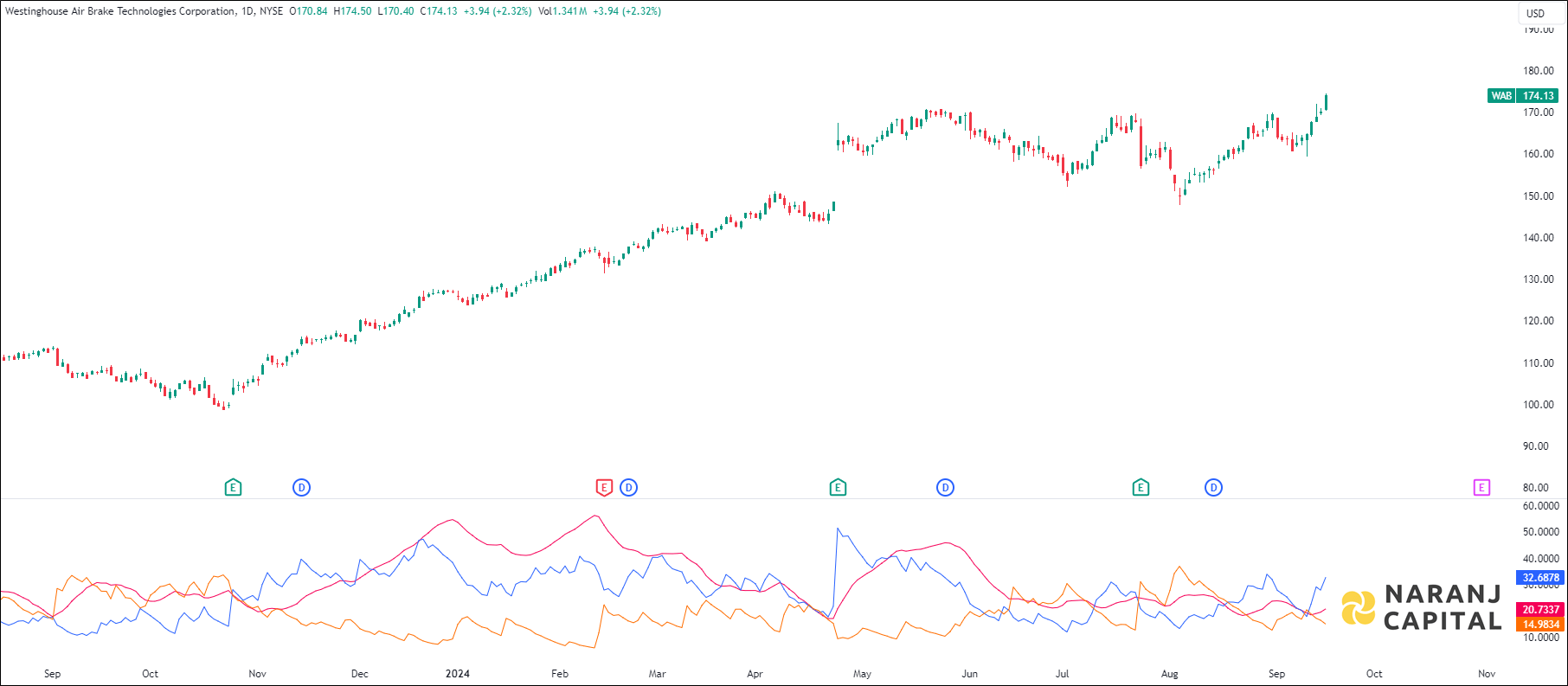The height and width of the screenshot is (686, 1568).
Task: Click the dividend marker in late May
Action: (945, 488)
